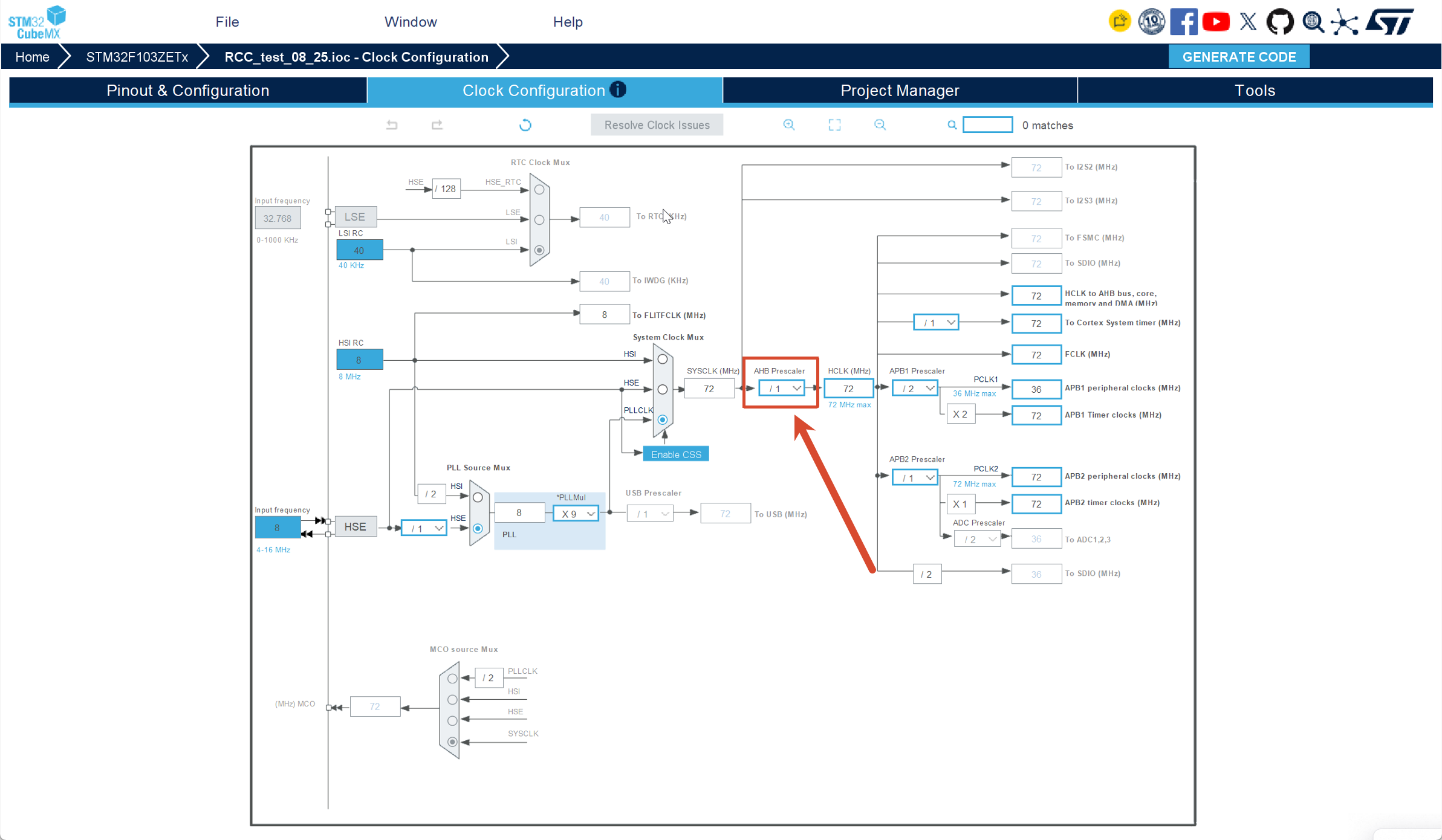Open the Cortex System timer divider dropdown
The image size is (1442, 840).
click(x=936, y=323)
